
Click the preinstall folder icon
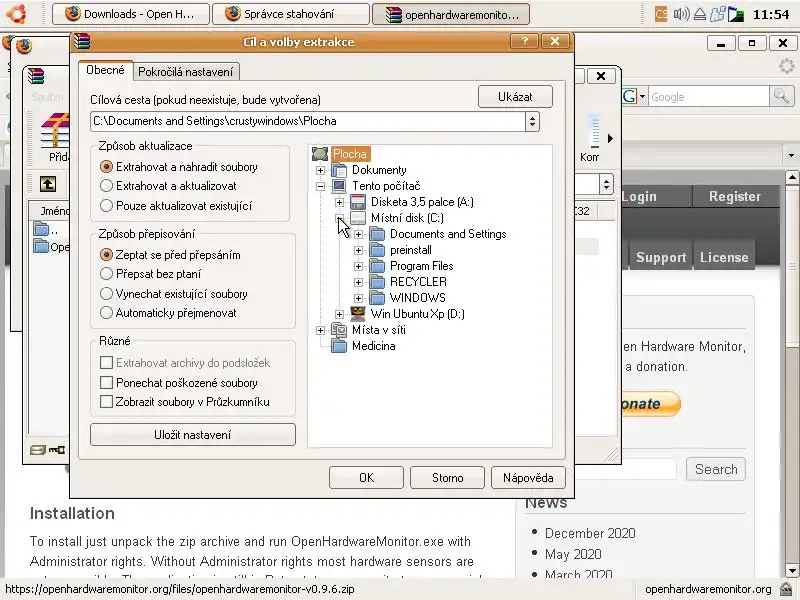coord(377,250)
